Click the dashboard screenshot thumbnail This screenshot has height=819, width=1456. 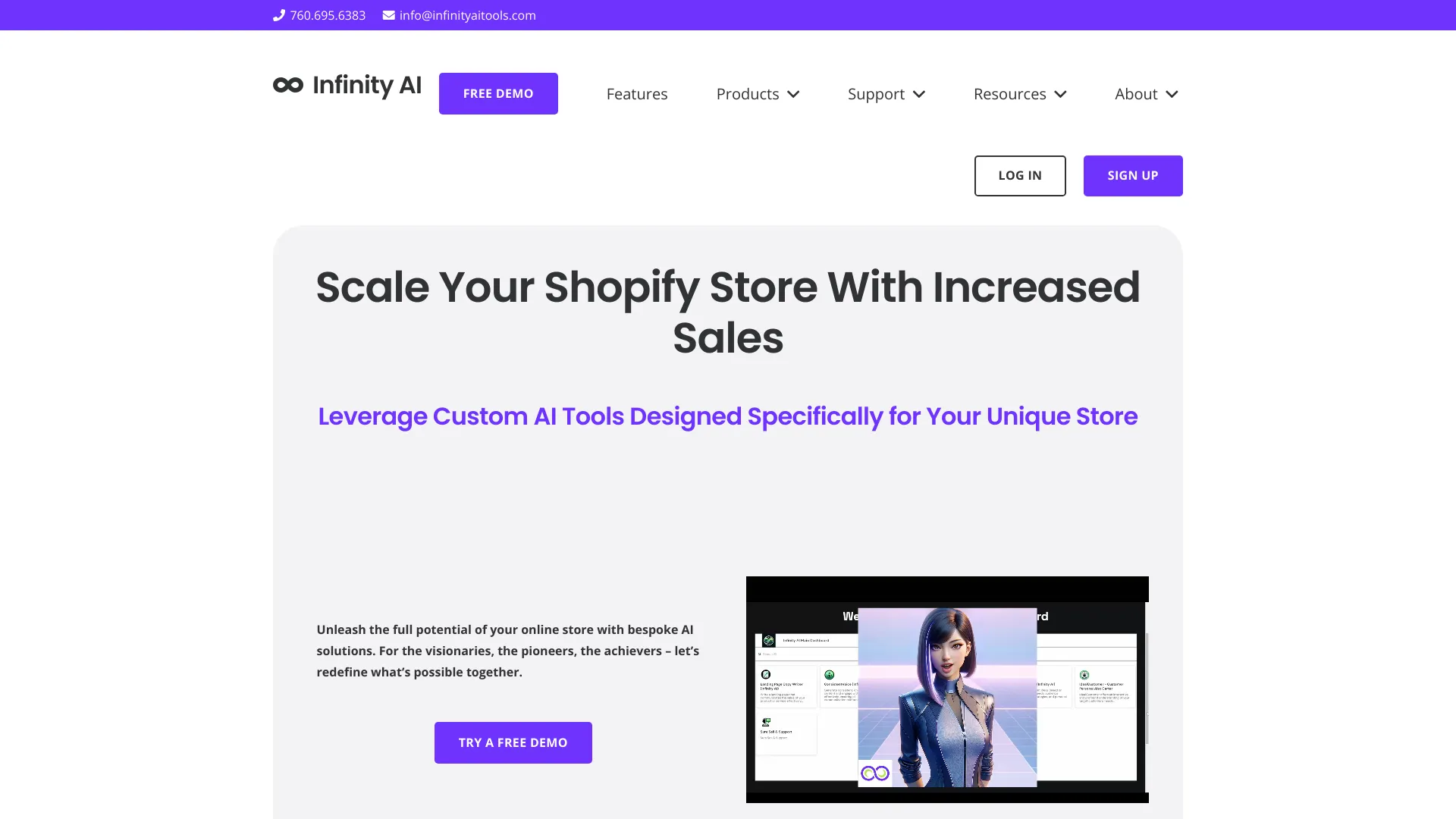pos(947,689)
